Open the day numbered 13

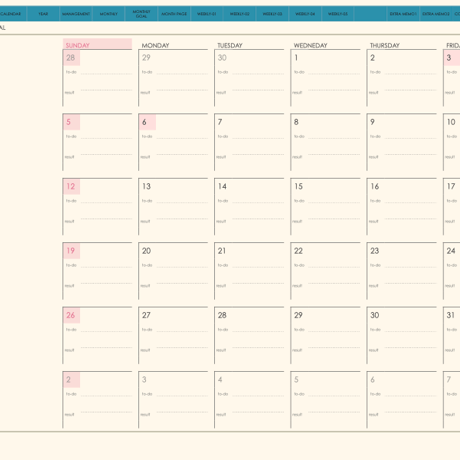click(146, 186)
